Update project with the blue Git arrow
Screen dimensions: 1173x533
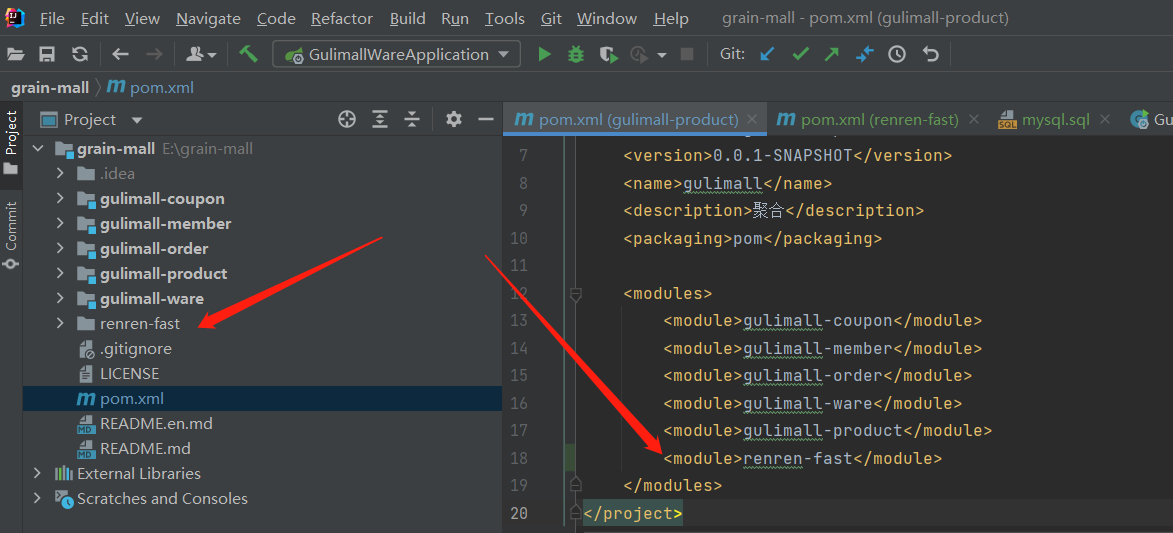coord(767,55)
